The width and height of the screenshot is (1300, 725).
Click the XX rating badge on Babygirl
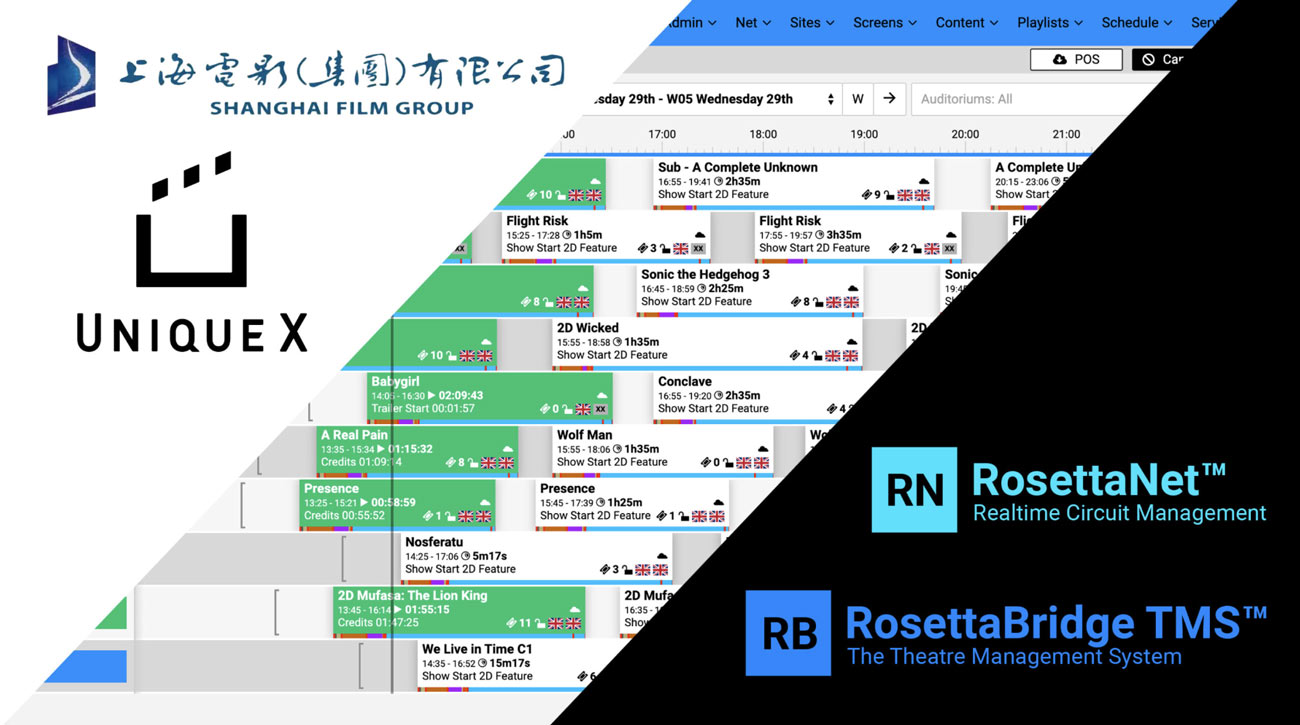pos(601,409)
